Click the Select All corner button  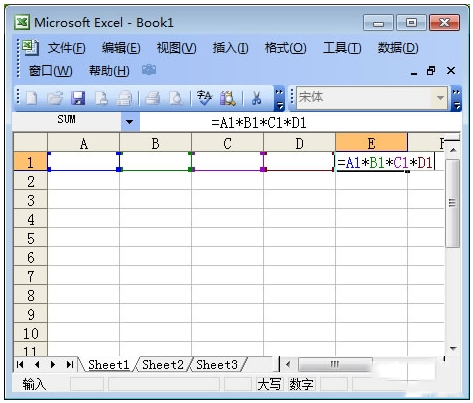[30, 143]
